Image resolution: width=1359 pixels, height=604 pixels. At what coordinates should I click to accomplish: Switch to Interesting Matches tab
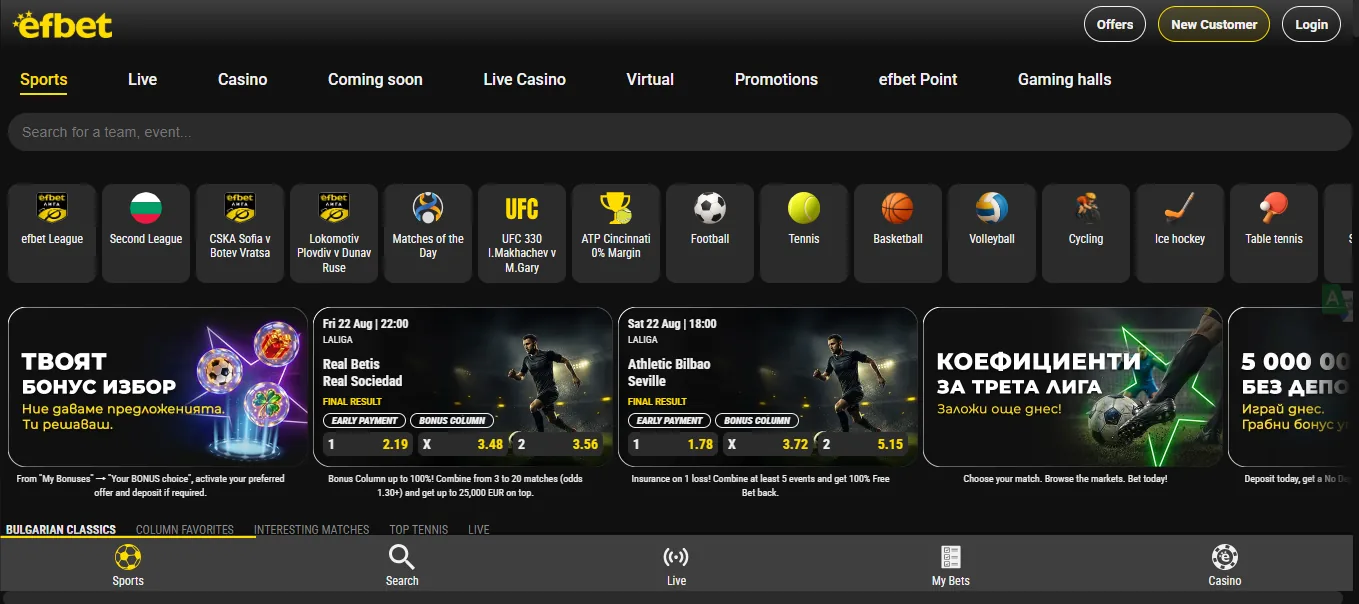click(x=312, y=529)
